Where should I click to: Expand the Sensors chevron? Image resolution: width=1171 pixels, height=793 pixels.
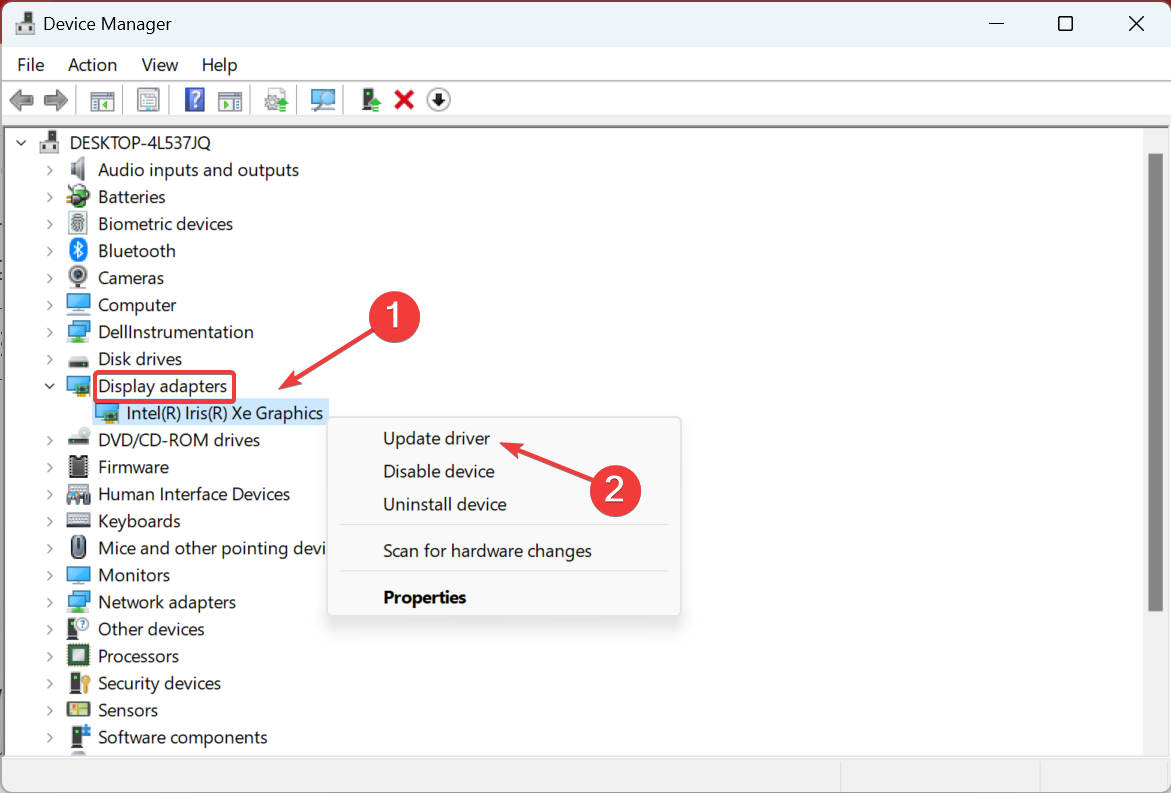50,710
